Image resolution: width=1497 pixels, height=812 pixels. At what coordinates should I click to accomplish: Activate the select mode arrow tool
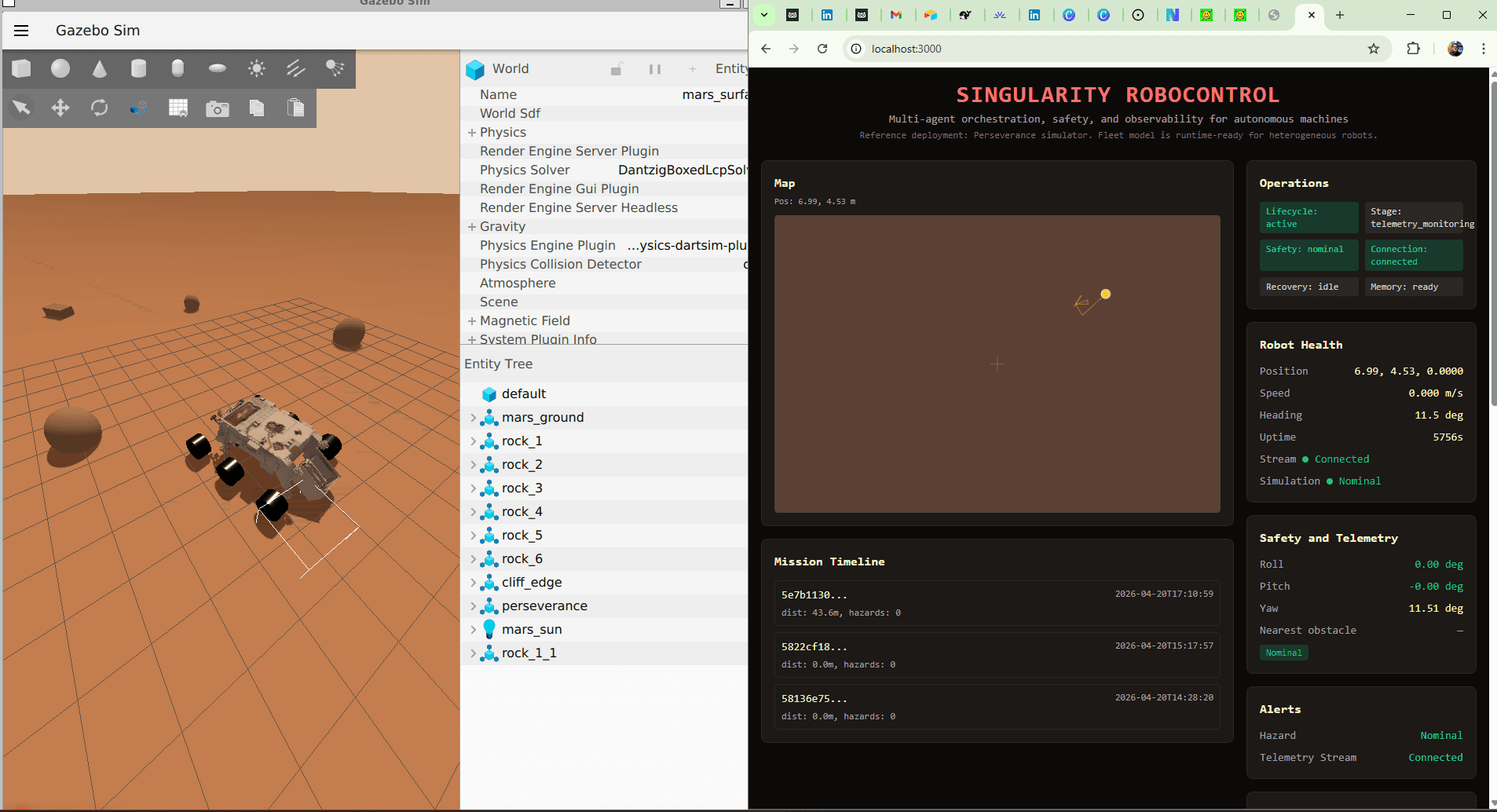pos(21,108)
